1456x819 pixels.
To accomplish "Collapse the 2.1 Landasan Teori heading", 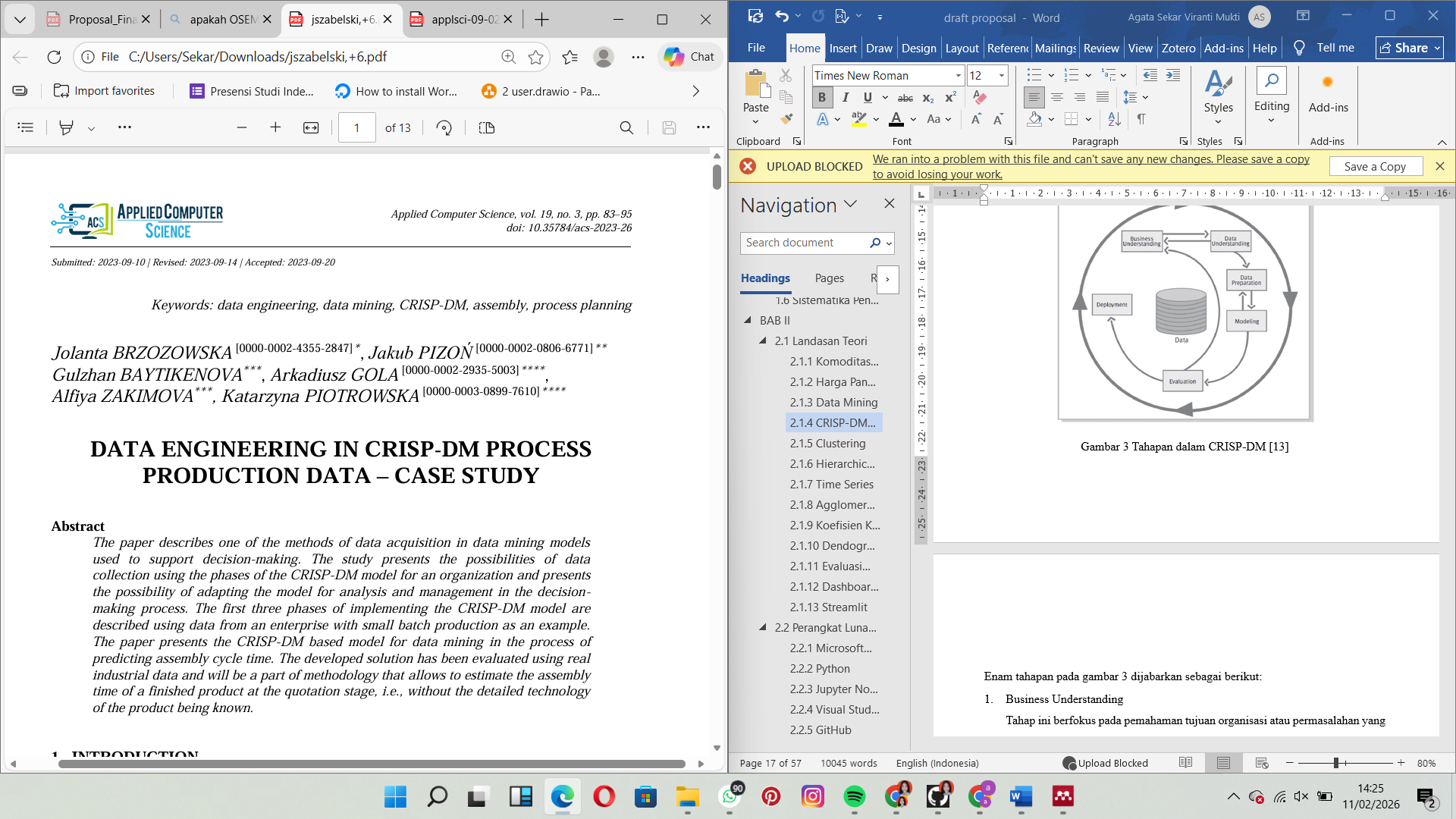I will click(763, 341).
